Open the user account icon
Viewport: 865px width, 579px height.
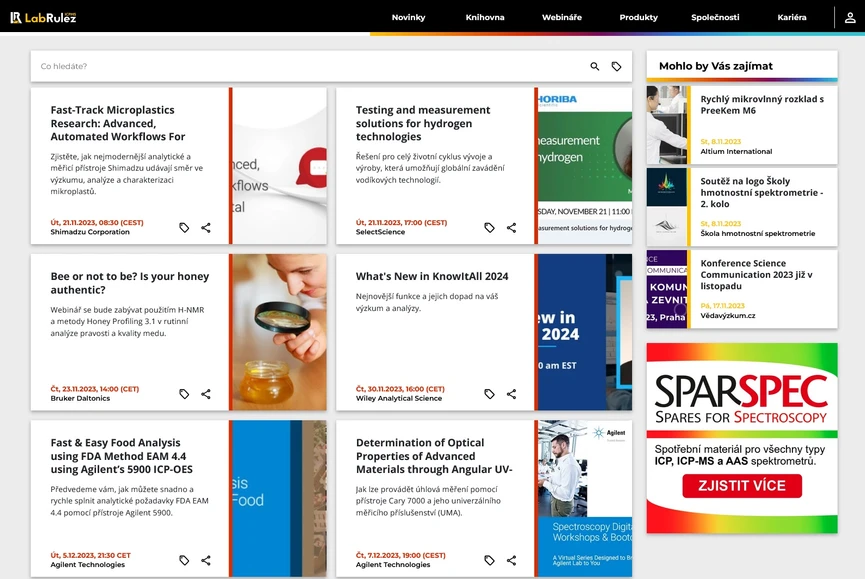pyautogui.click(x=850, y=18)
